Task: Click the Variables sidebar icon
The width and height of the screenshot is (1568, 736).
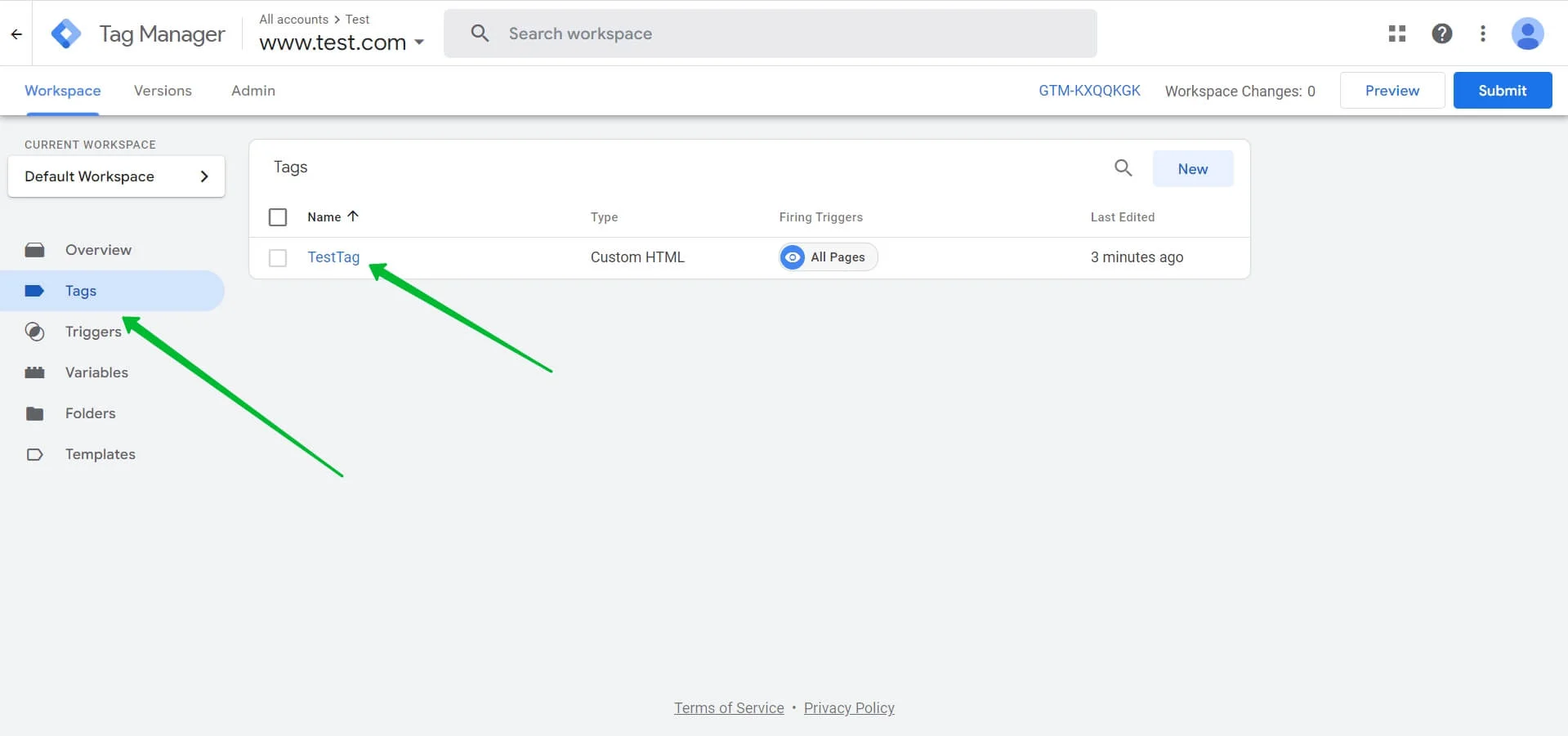Action: 34,372
